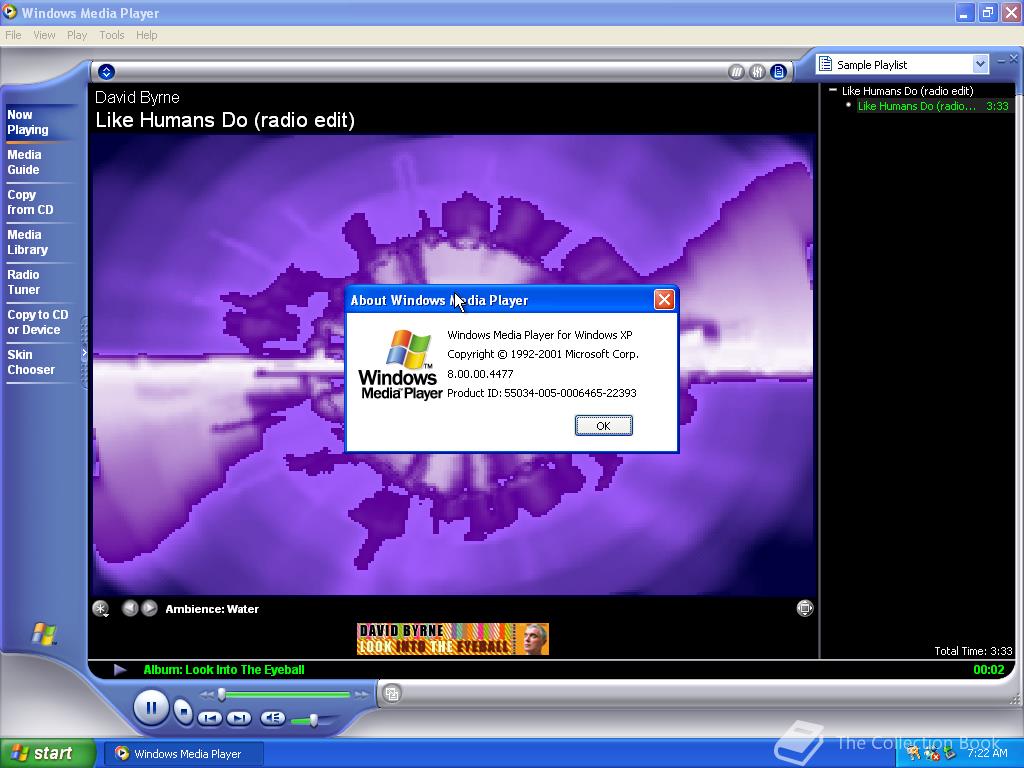
Task: Show the previous visualization
Action: click(130, 608)
